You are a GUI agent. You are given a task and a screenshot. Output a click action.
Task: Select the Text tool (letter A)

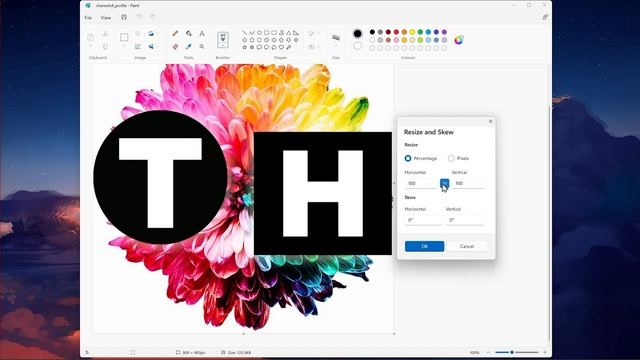point(202,33)
